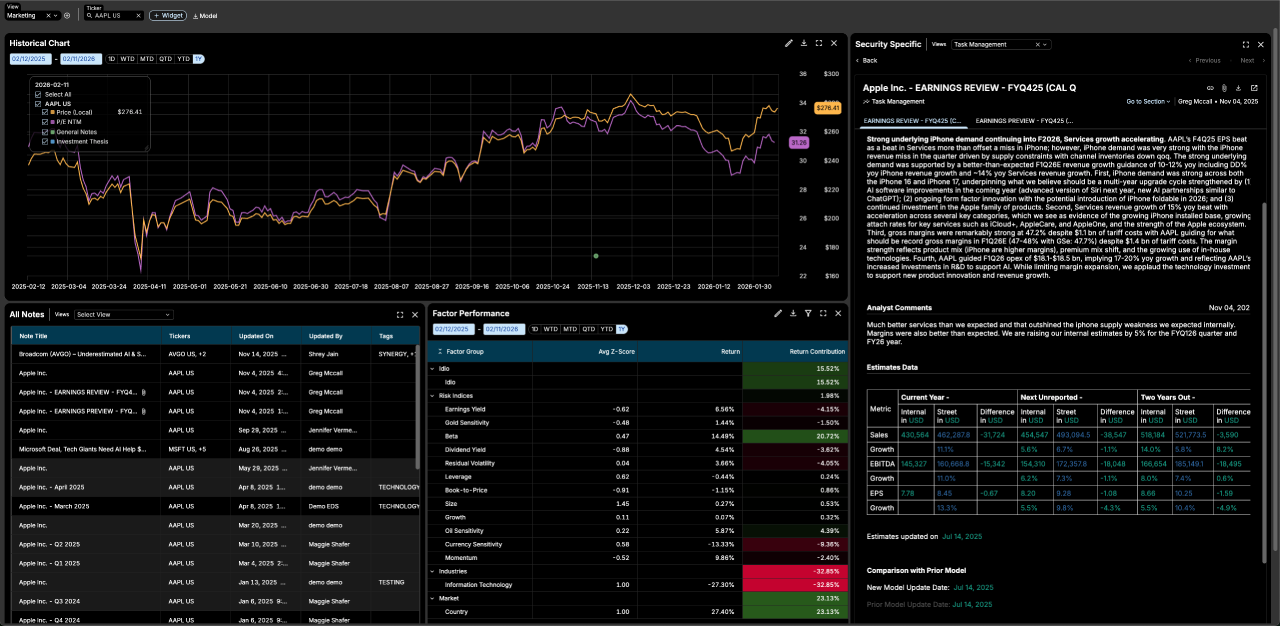This screenshot has height=626, width=1280.
Task: Collapse the Risk Indices factor group
Action: (433, 396)
